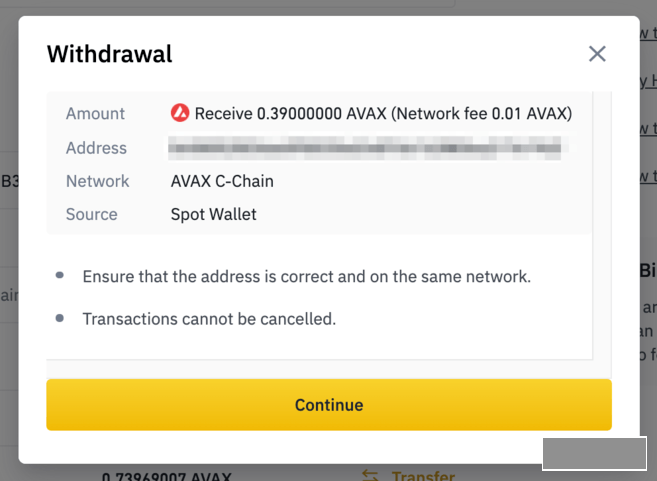Click the 0.73968007 AVAX balance behind the dialog
The height and width of the screenshot is (481, 657).
click(x=165, y=476)
